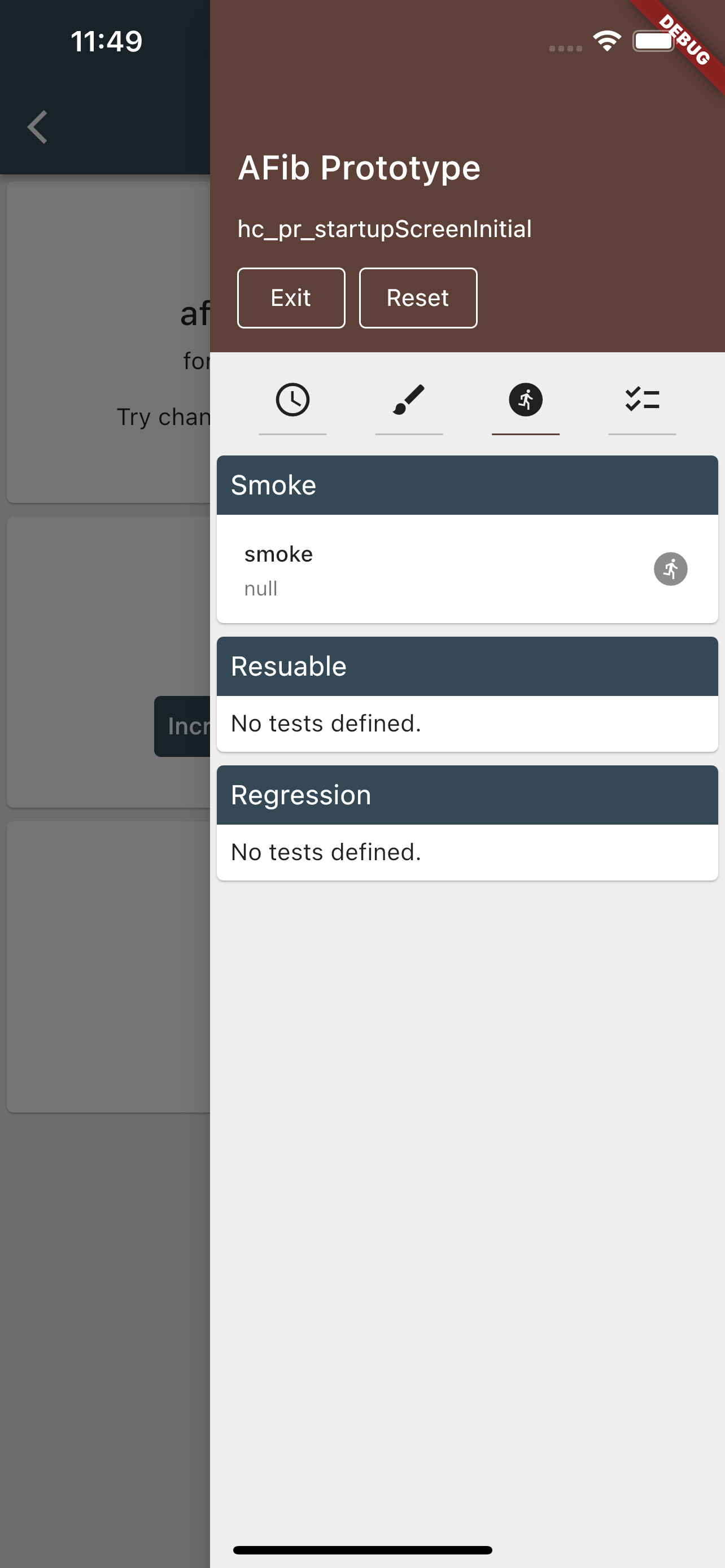Viewport: 725px width, 1568px height.
Task: Tap the Wi-Fi status icon
Action: tap(607, 41)
